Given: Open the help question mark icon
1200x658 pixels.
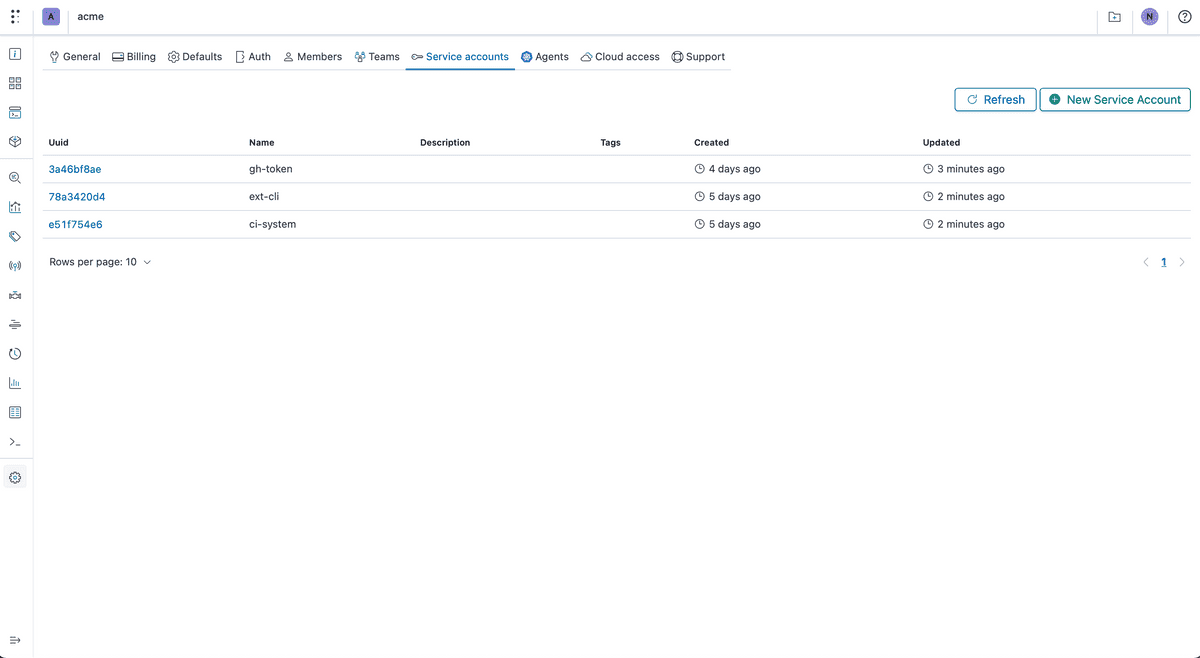Looking at the screenshot, I should 1185,17.
